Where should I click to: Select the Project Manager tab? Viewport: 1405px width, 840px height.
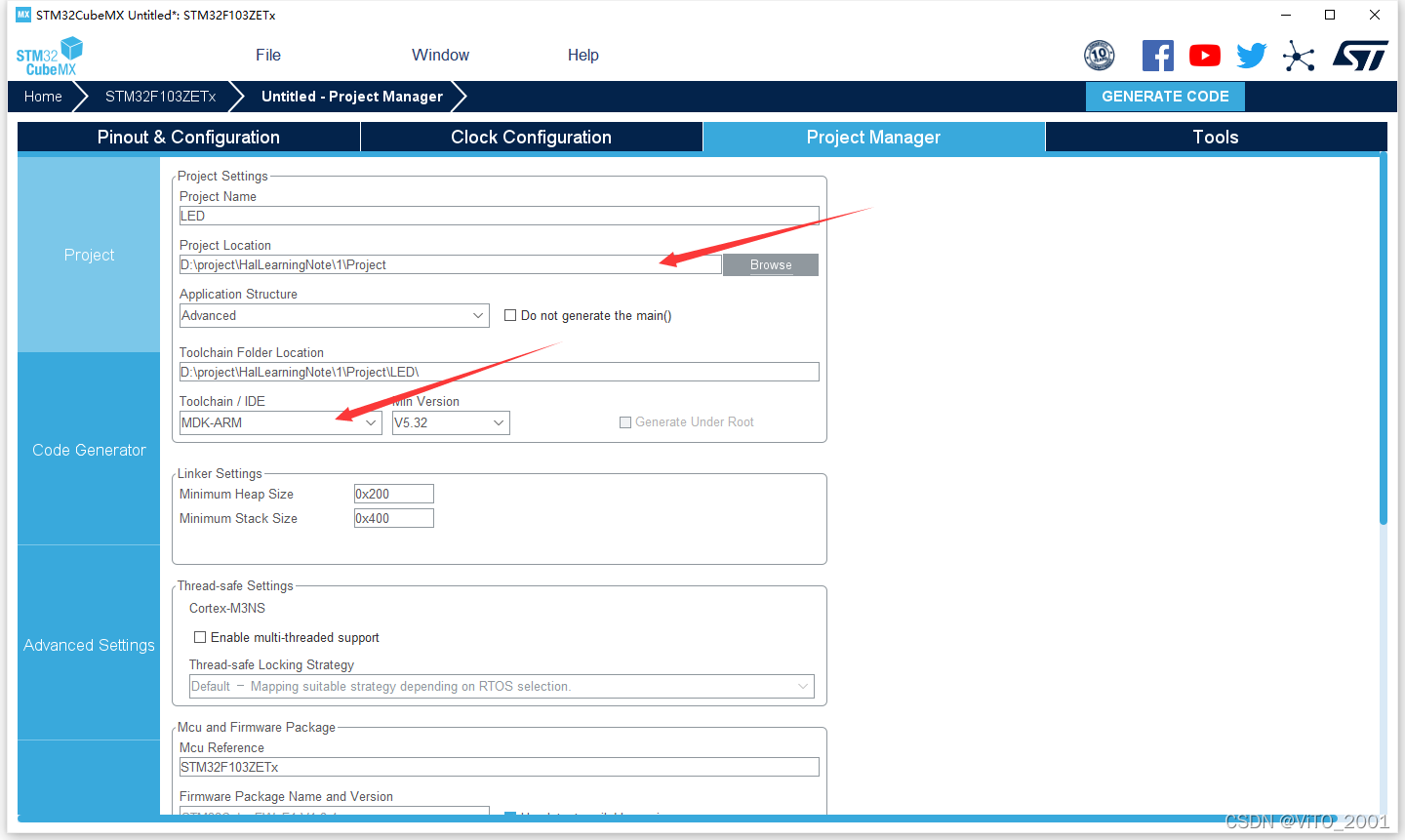874,138
